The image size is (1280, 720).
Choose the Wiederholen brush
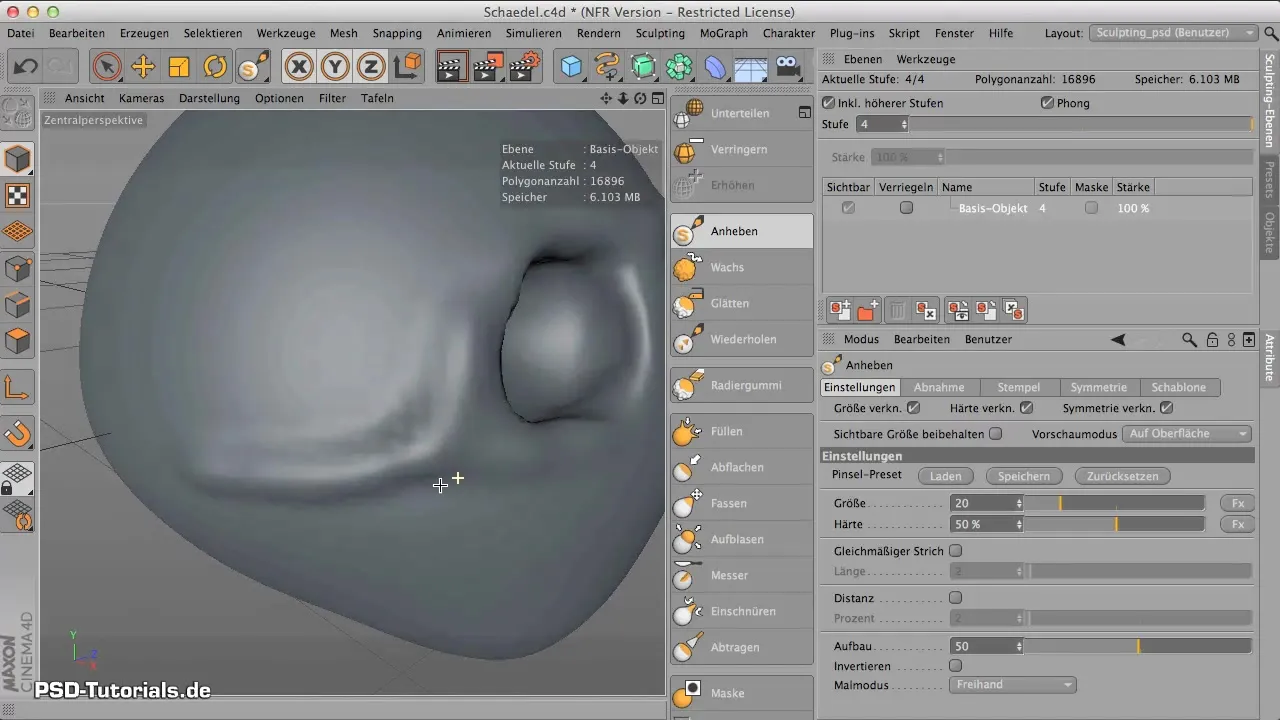(742, 339)
